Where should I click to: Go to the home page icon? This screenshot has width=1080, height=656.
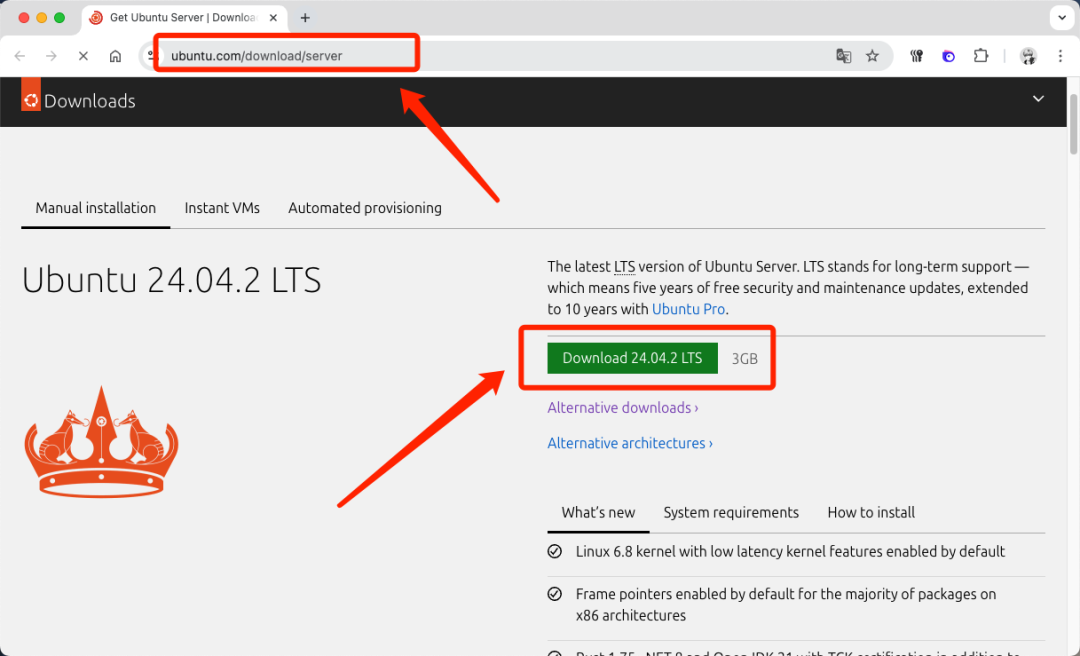115,56
